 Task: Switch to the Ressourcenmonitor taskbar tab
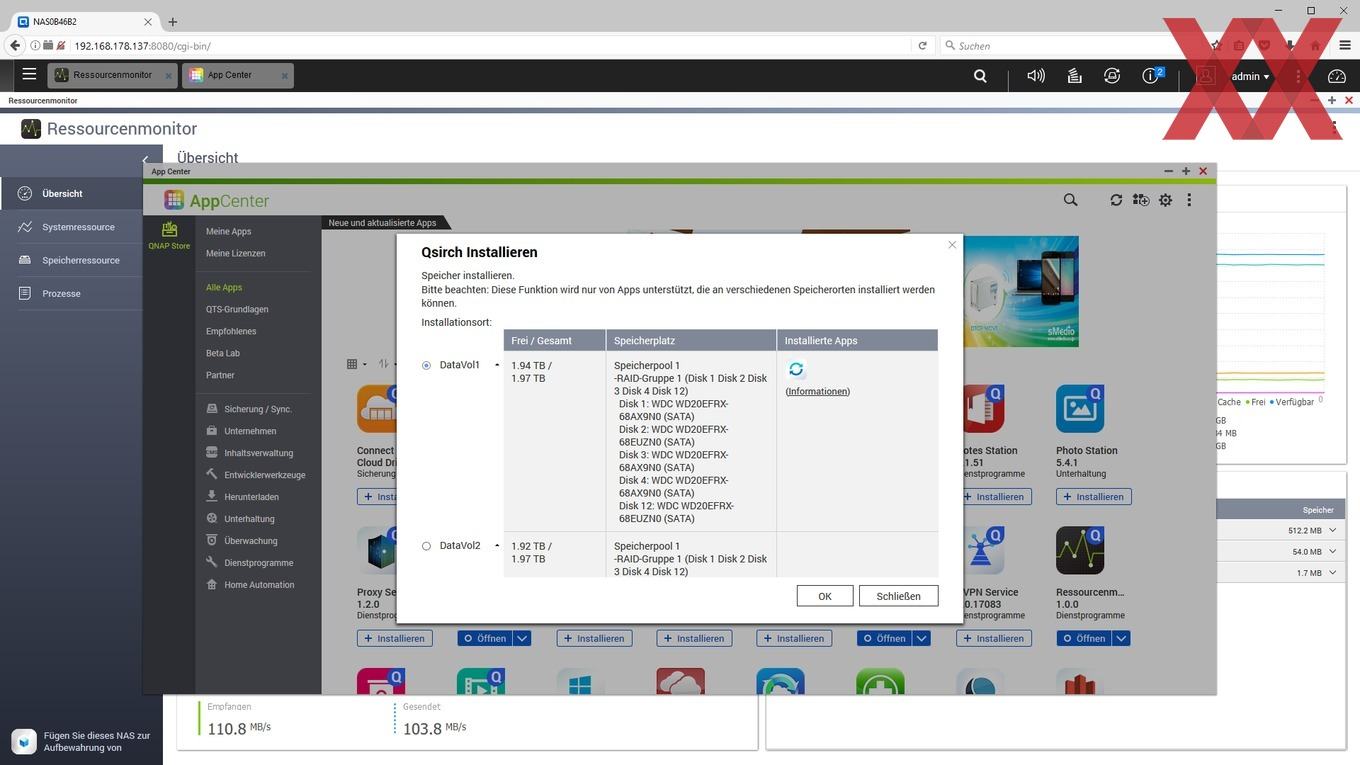tap(112, 75)
